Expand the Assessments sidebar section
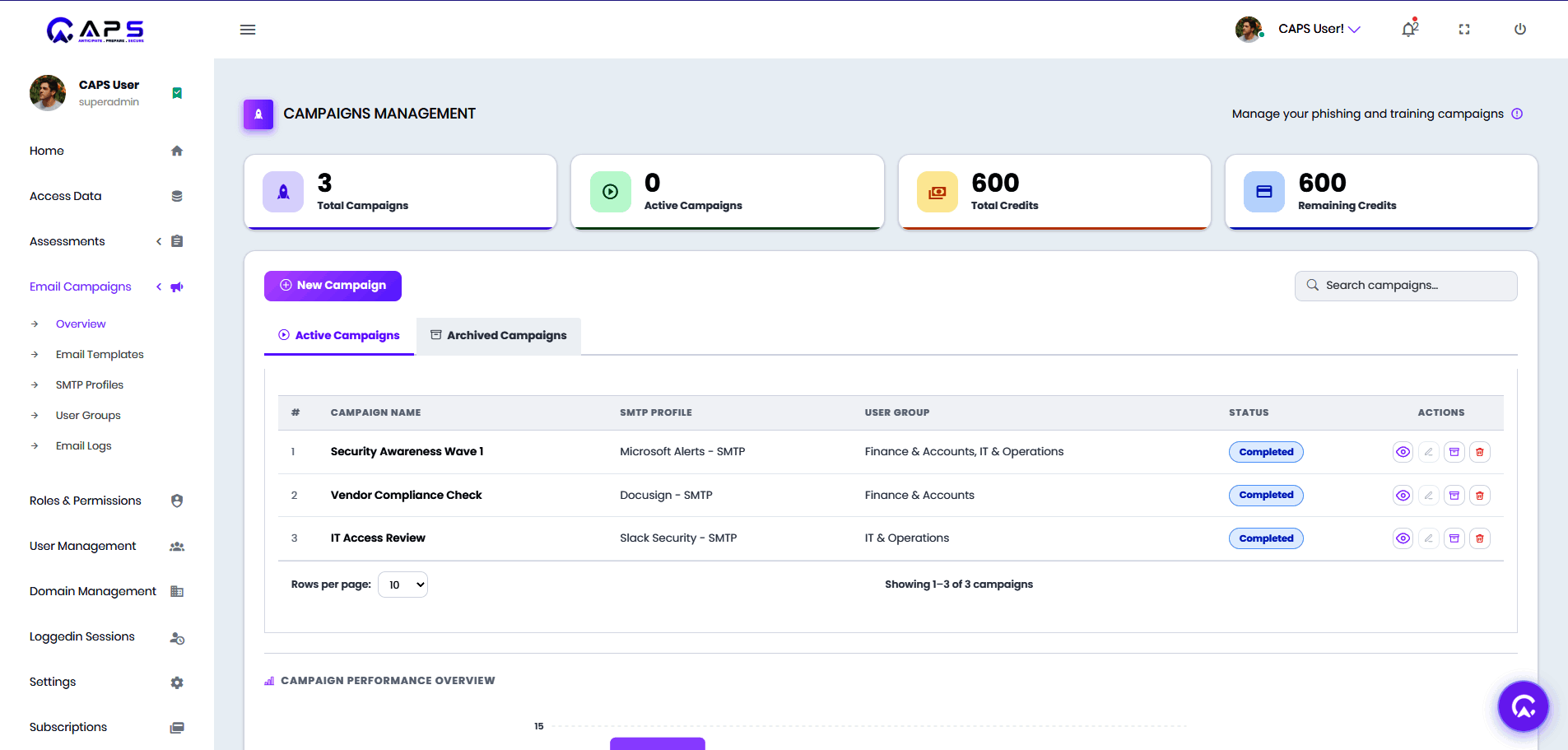The image size is (1568, 750). pyautogui.click(x=105, y=241)
